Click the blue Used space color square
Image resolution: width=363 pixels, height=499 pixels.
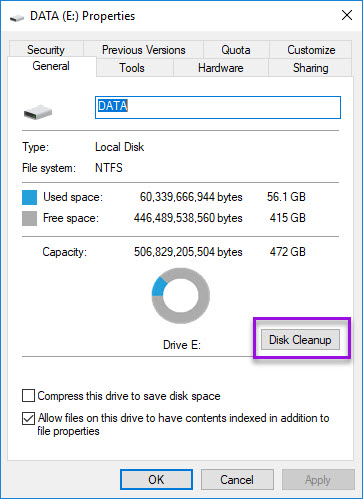pos(29,197)
